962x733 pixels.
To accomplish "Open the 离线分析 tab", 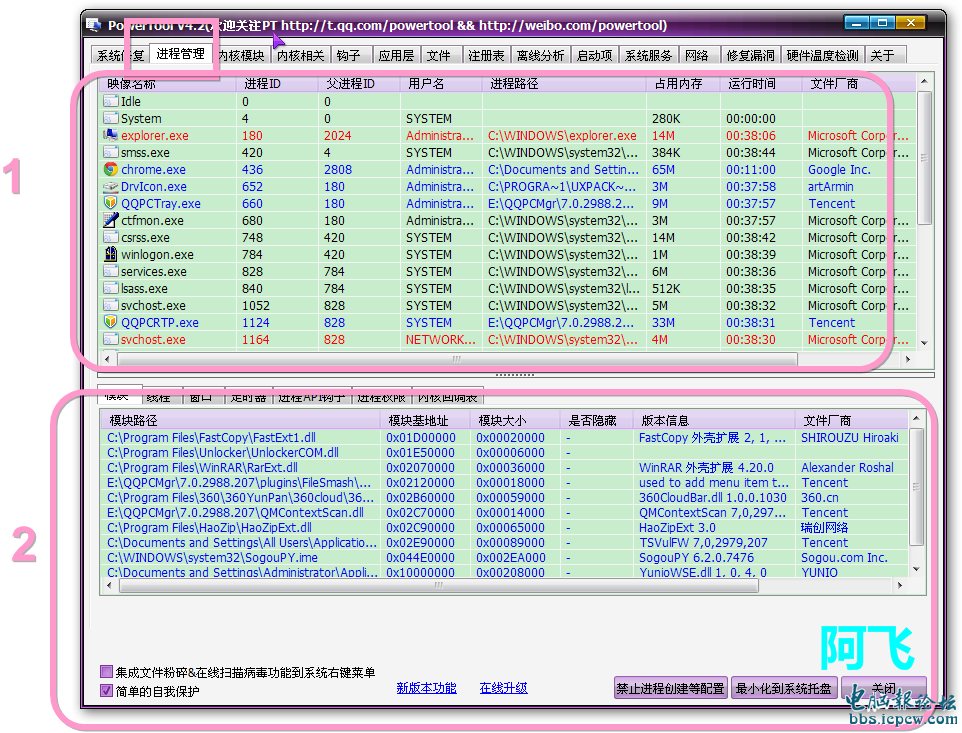I will click(x=541, y=55).
